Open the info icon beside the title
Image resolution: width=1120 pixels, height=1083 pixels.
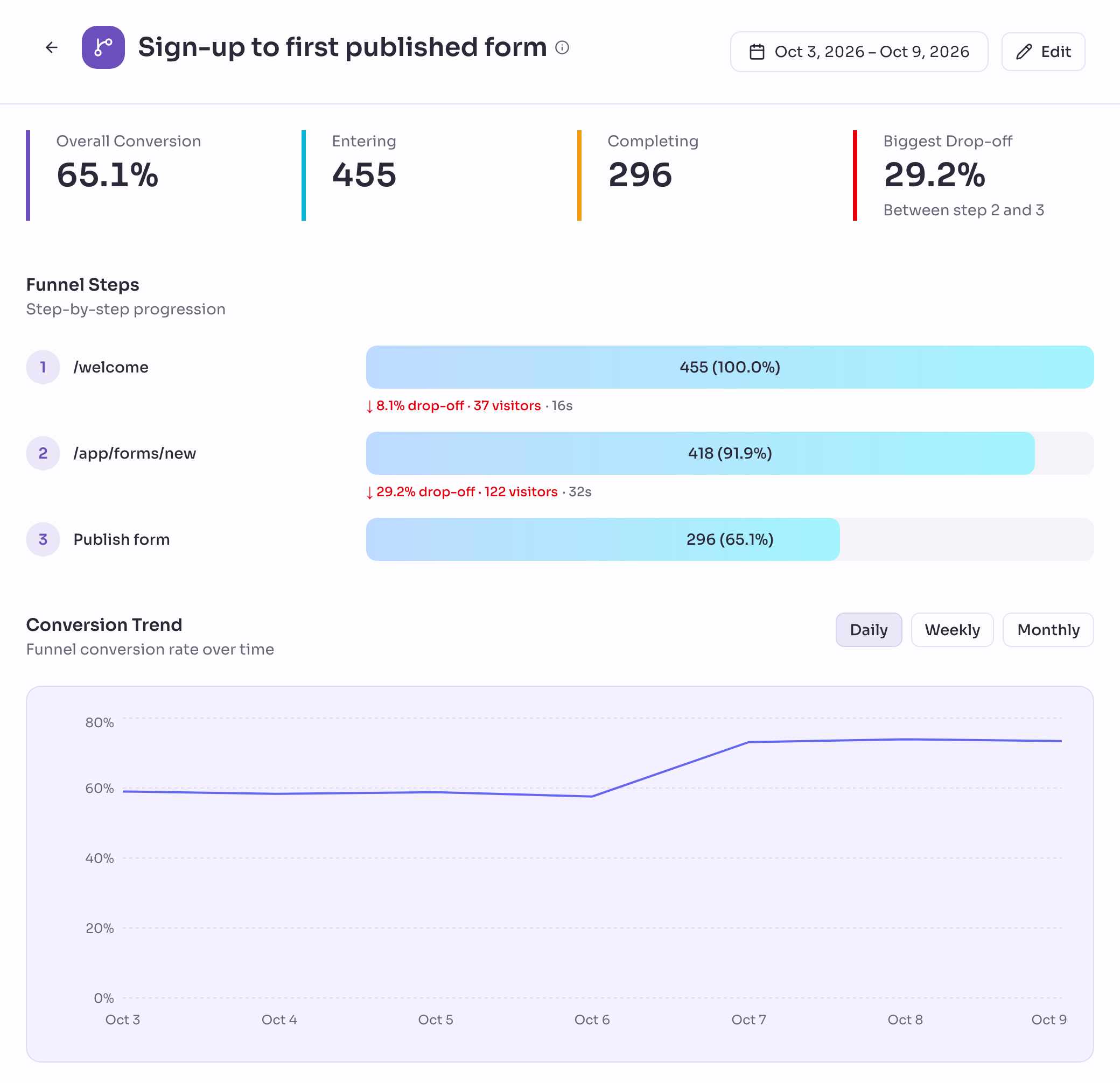tap(562, 47)
